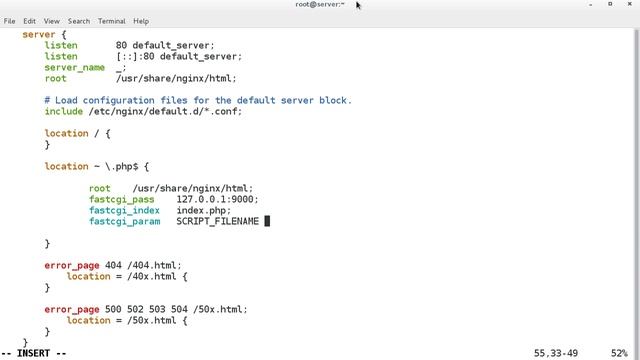Click the 'index.php;' value
This screenshot has width=640, height=360.
204,211
